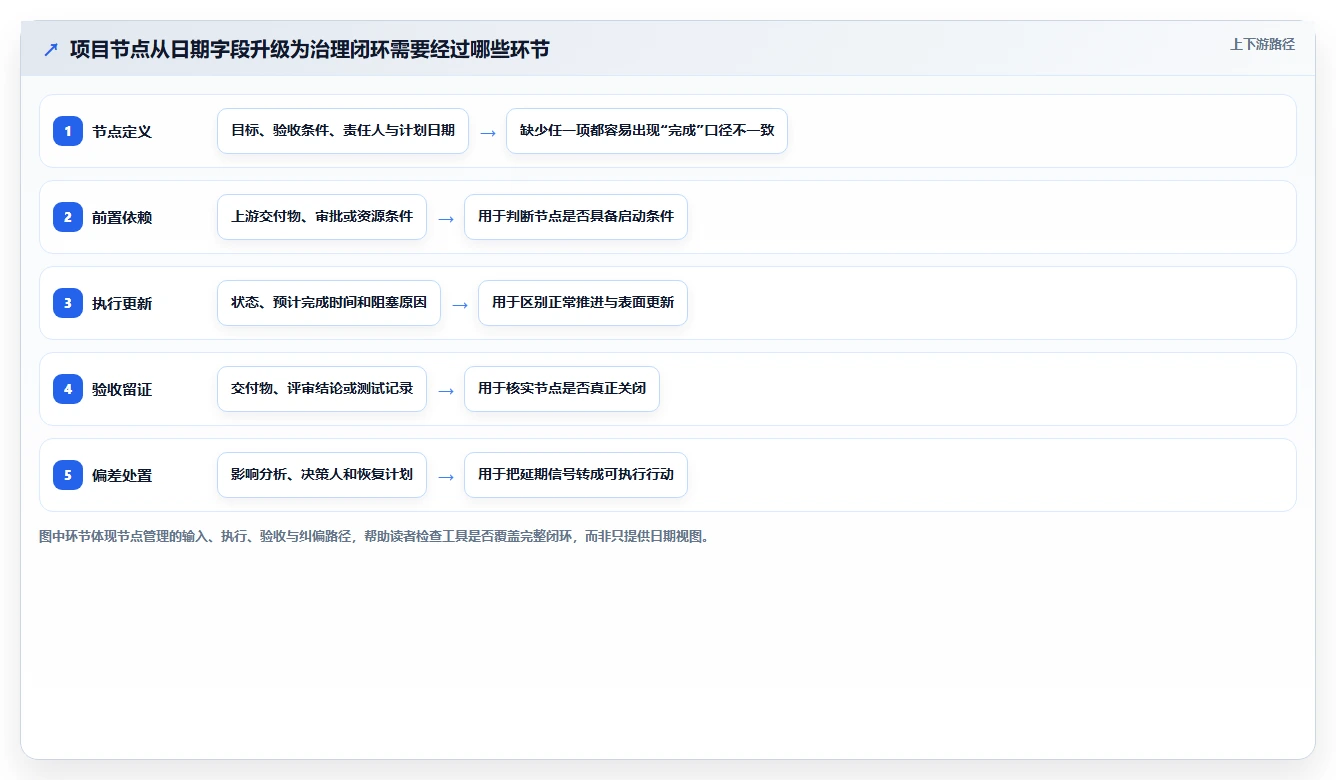1336x780 pixels.
Task: Click the 目标、验收条件、责任人与计划日期 box
Action: point(343,131)
